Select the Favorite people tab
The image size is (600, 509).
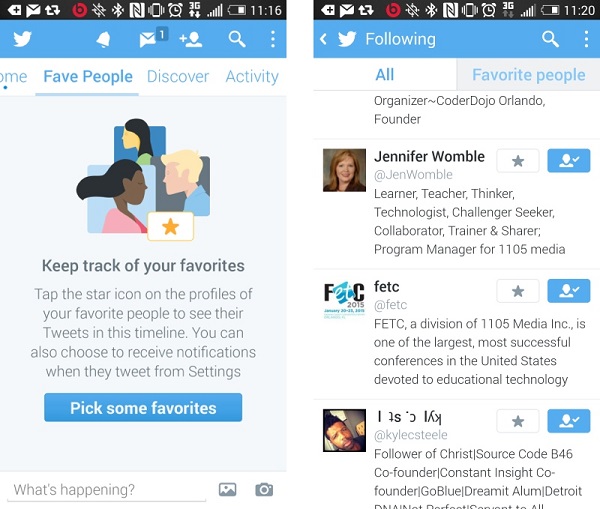coord(528,75)
